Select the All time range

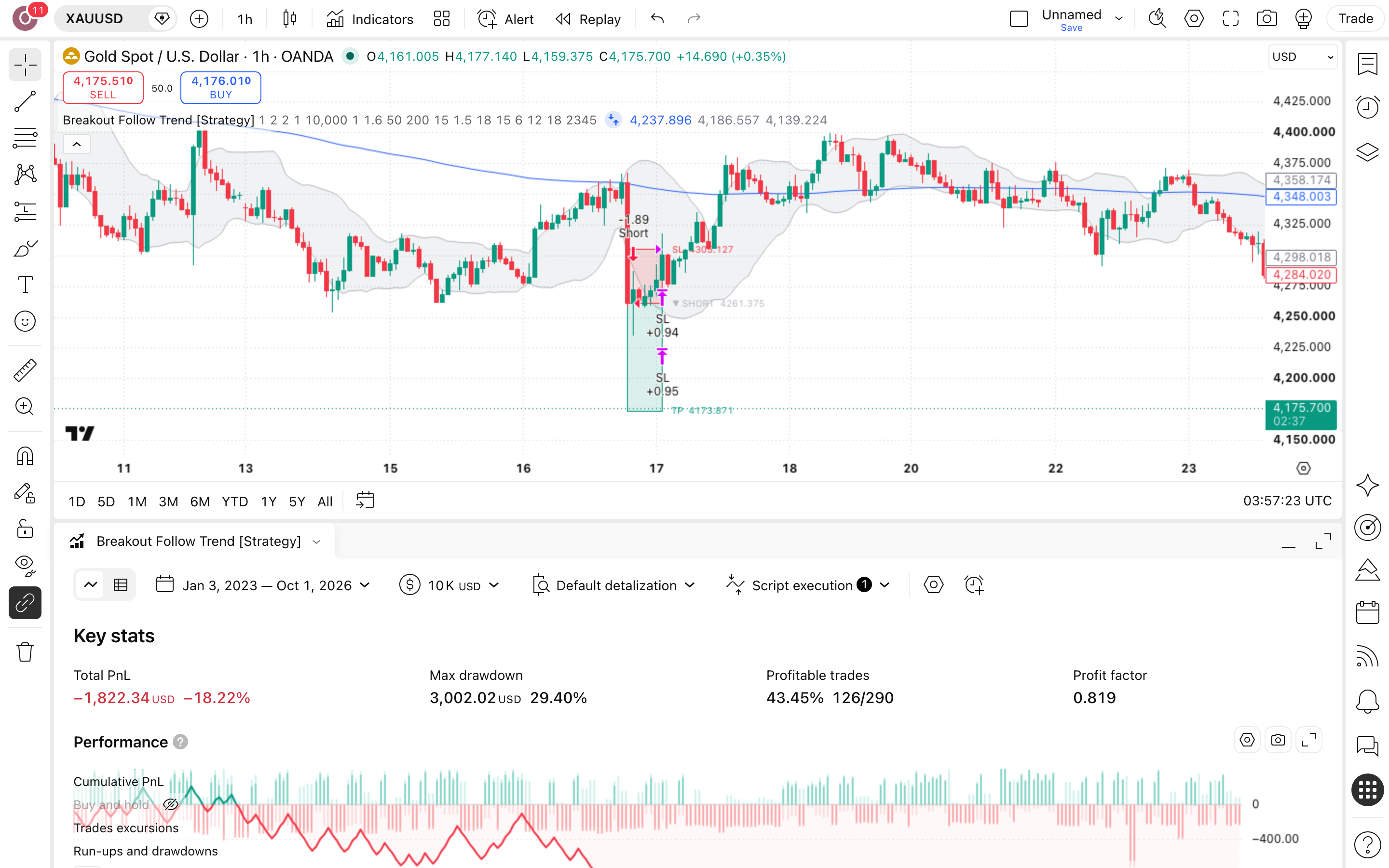[325, 501]
